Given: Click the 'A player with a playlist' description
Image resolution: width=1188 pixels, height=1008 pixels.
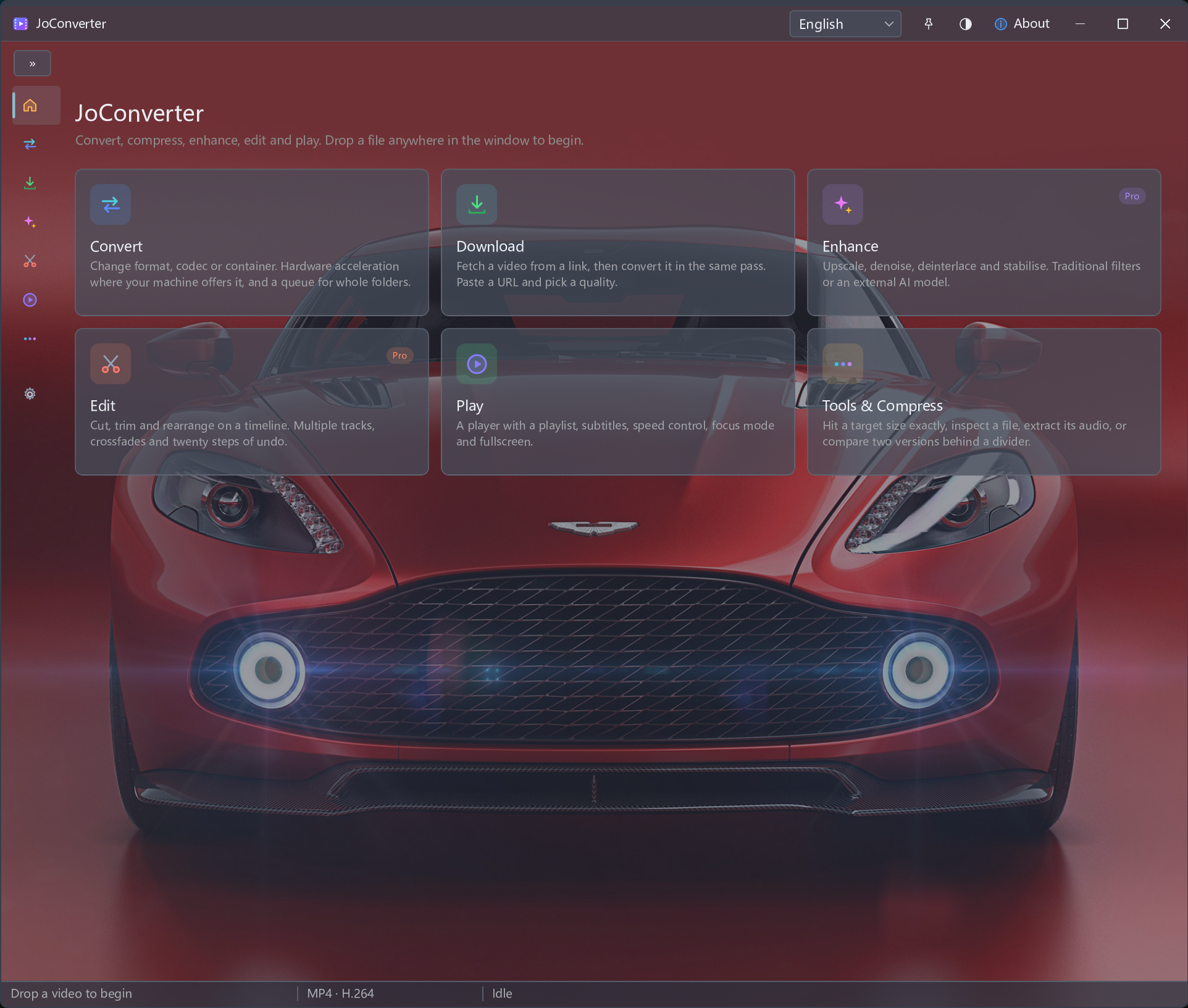Looking at the screenshot, I should coord(615,434).
